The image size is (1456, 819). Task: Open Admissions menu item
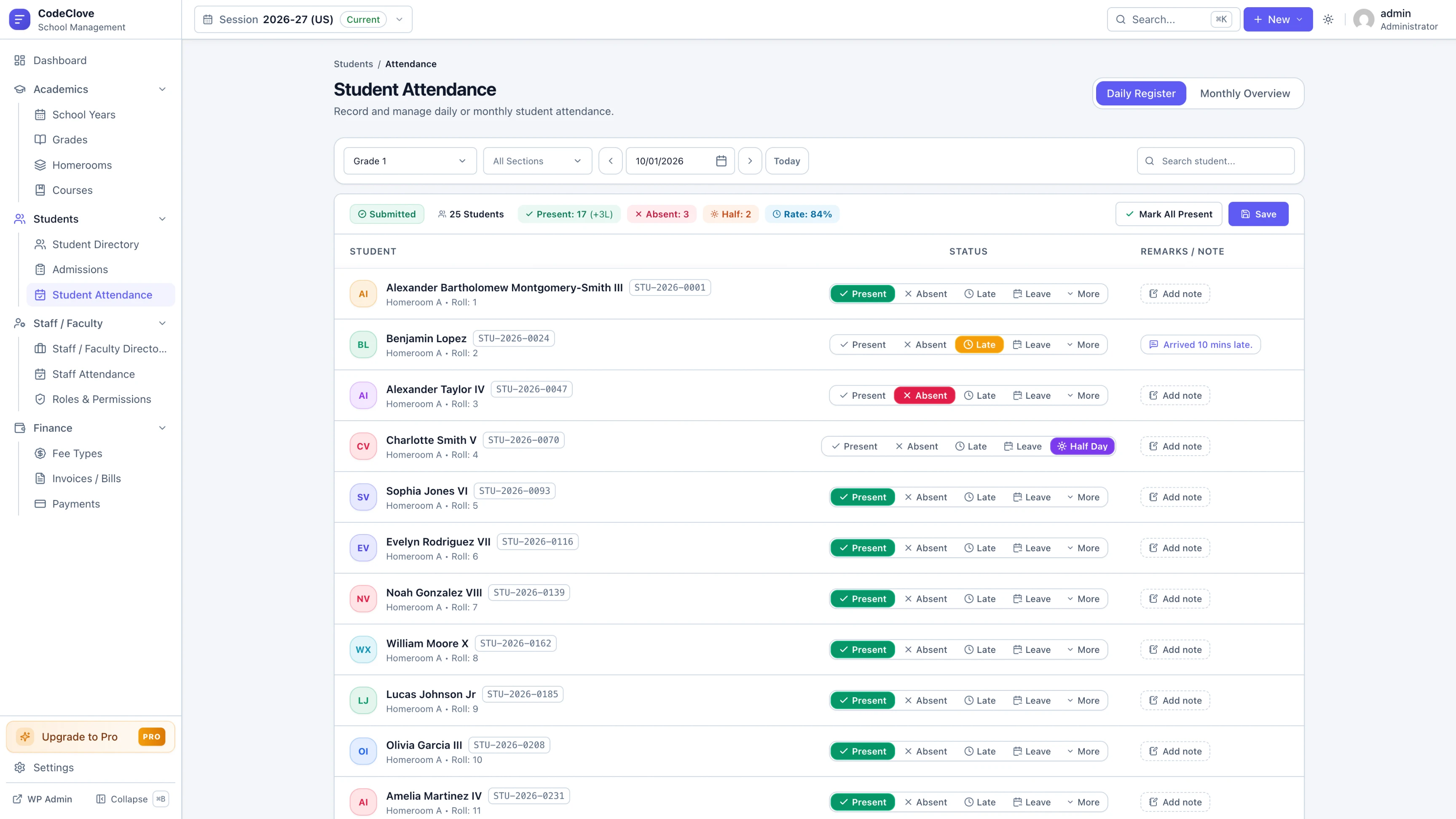click(101, 270)
